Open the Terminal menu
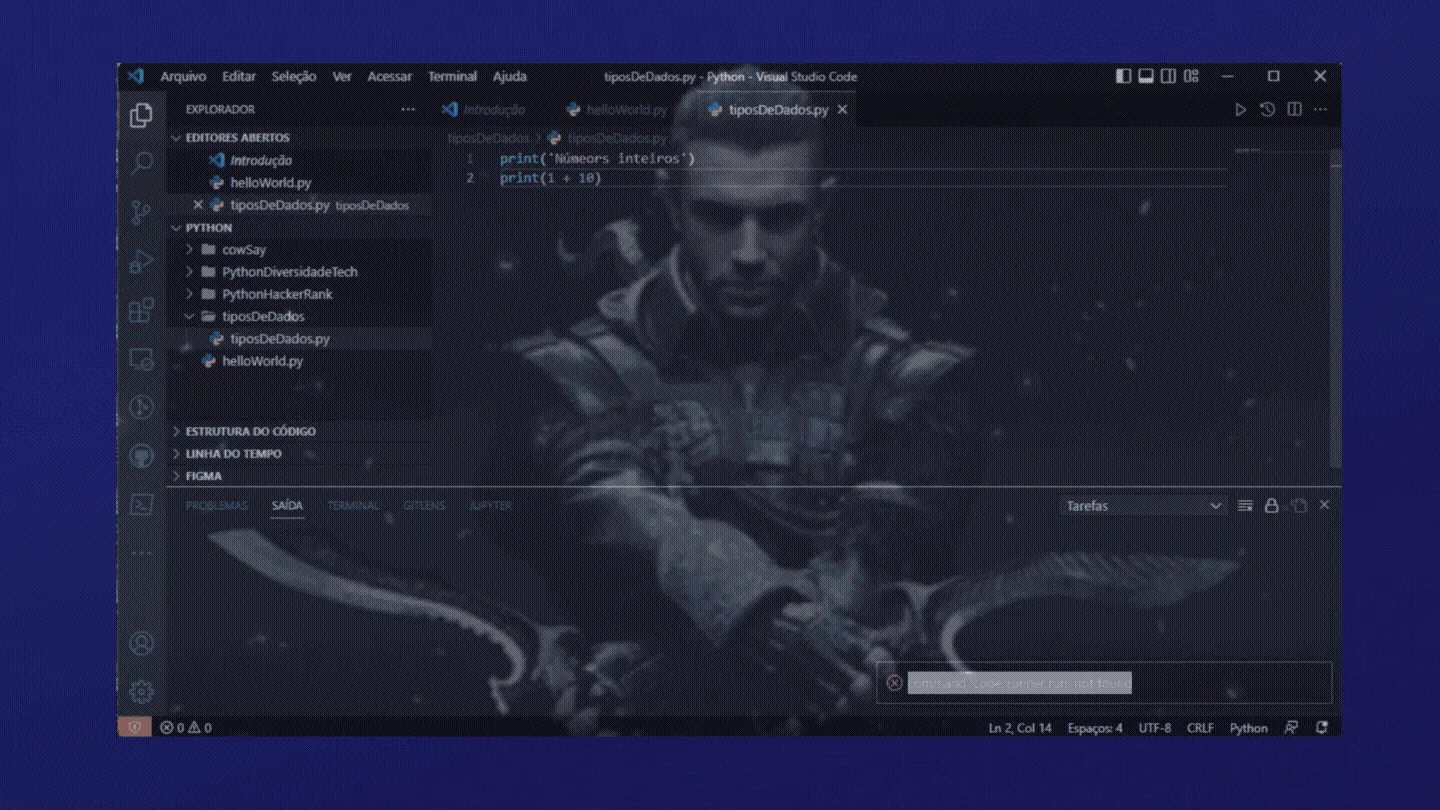The height and width of the screenshot is (810, 1440). (x=452, y=76)
